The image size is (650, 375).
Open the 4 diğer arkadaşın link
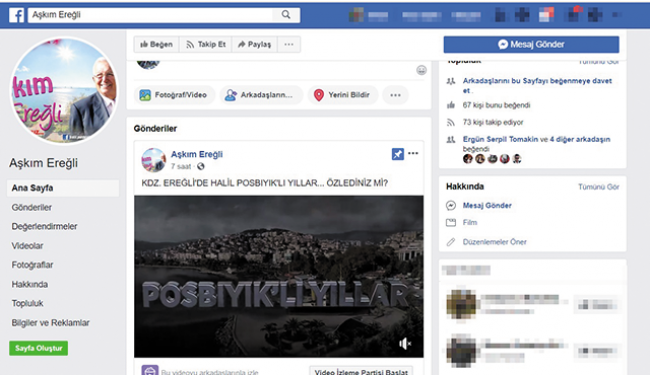click(x=580, y=139)
